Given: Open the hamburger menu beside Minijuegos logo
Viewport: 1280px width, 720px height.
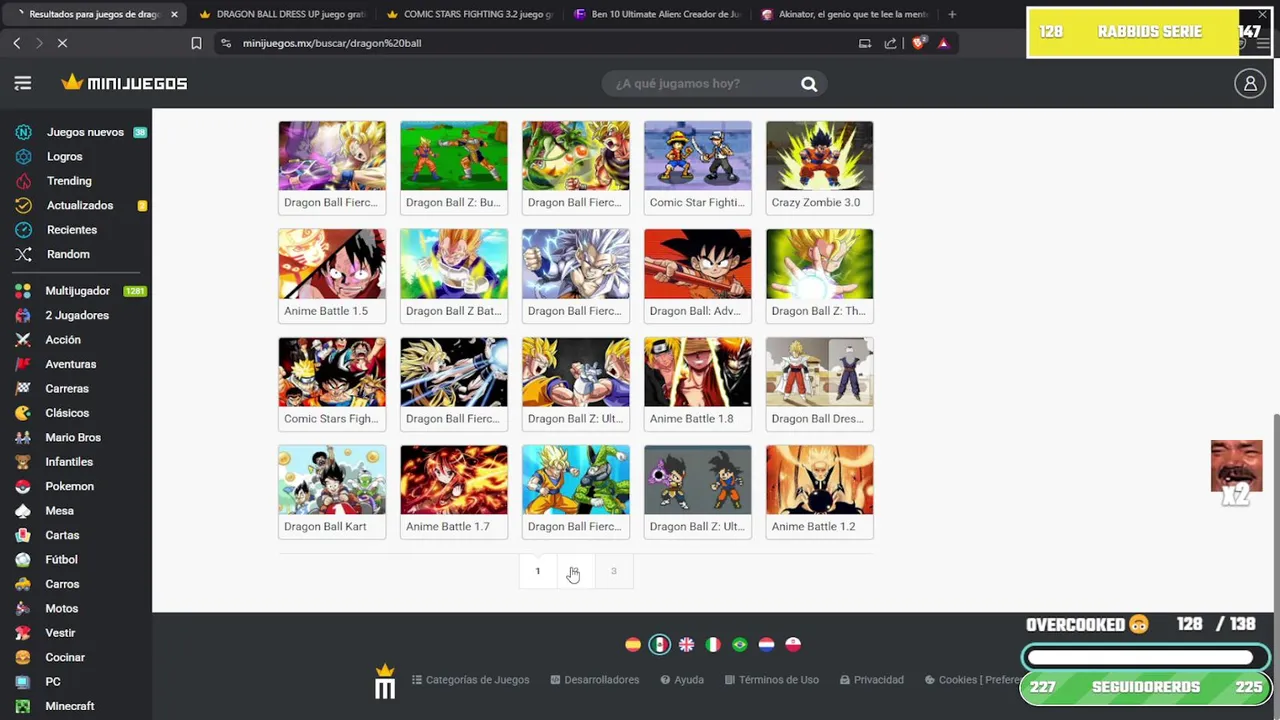Looking at the screenshot, I should point(23,84).
